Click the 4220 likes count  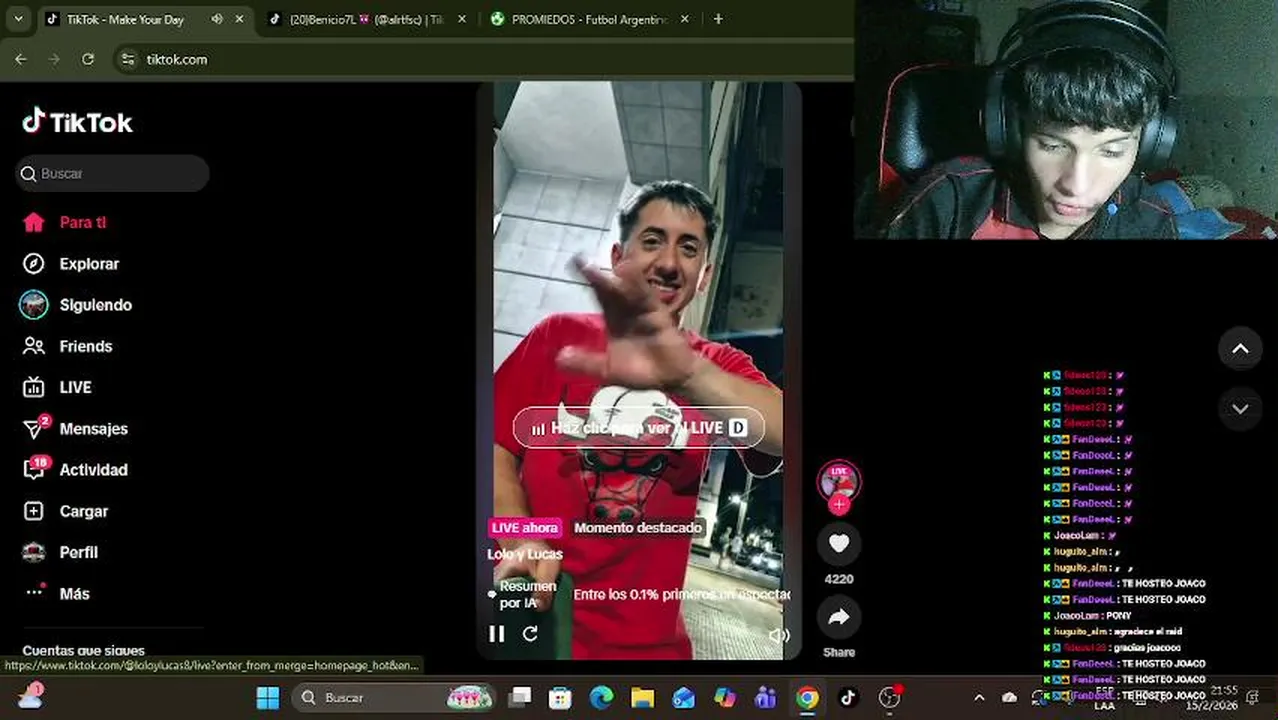coord(839,579)
